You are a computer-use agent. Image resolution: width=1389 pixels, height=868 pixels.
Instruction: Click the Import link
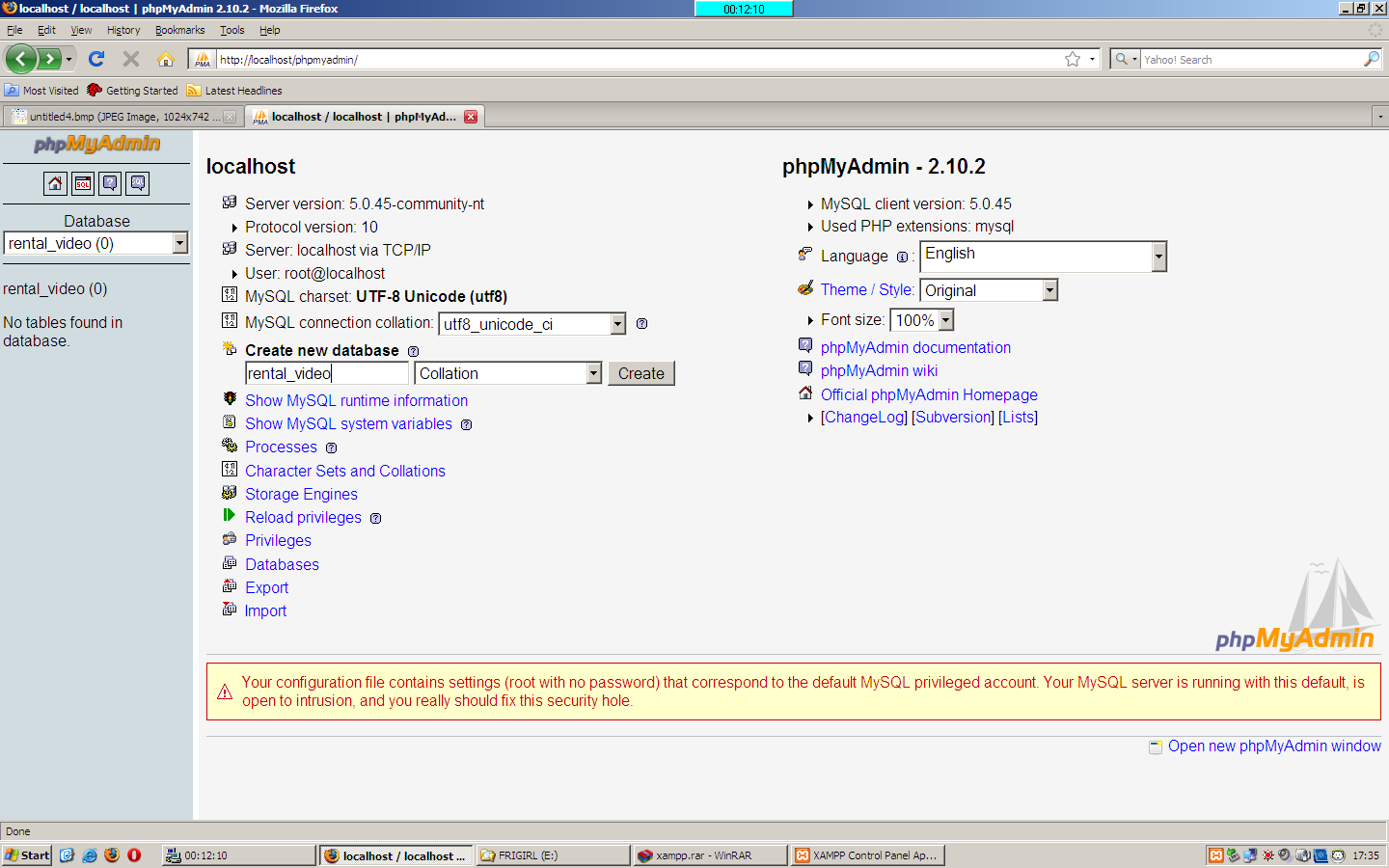265,610
